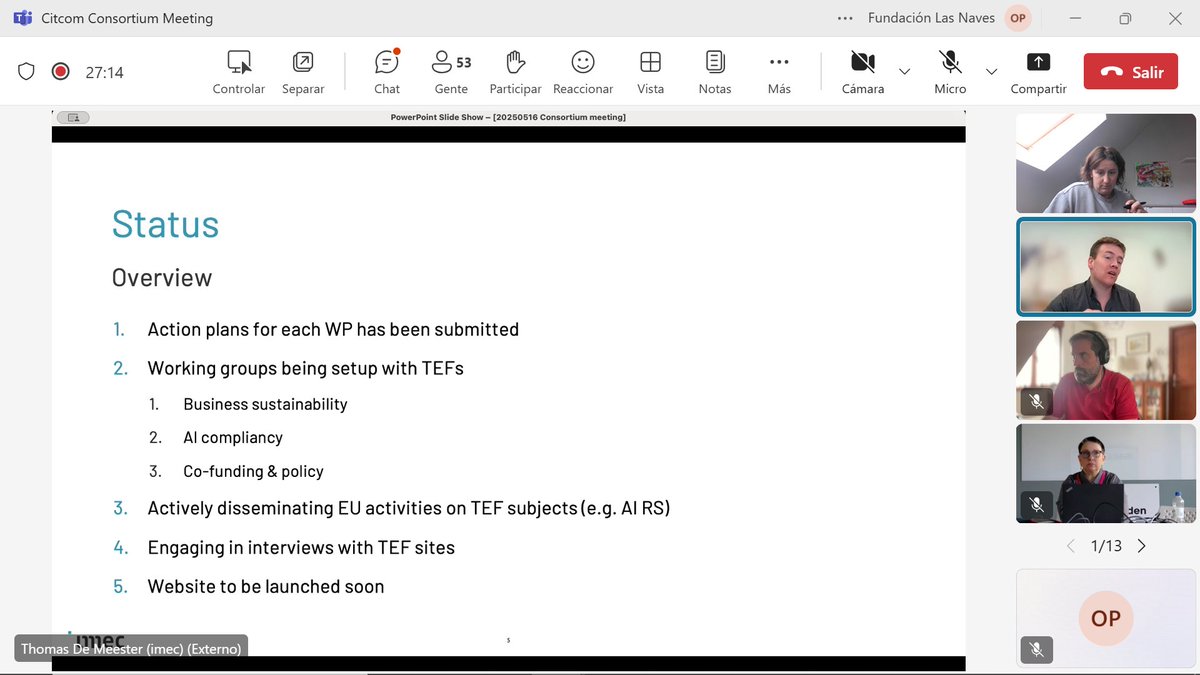This screenshot has height=675, width=1200.
Task: Click 'Website to be launched soon'
Action: tap(266, 586)
